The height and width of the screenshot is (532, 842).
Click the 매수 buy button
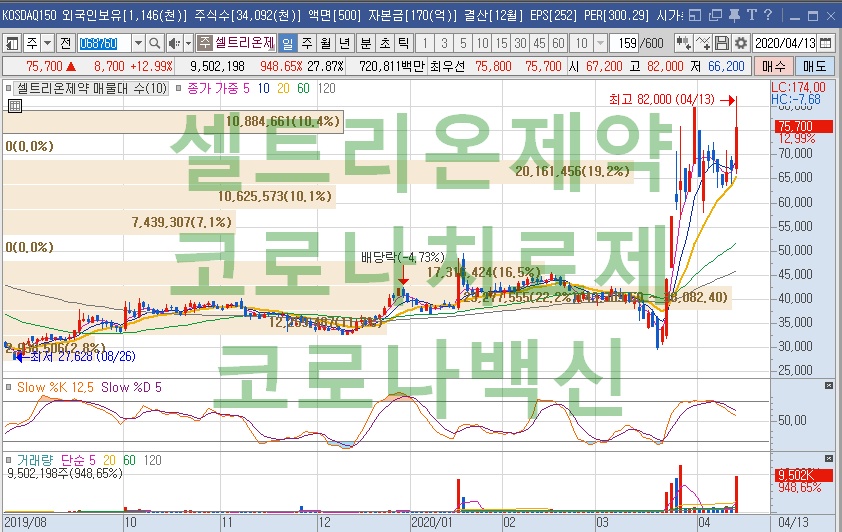pos(773,66)
